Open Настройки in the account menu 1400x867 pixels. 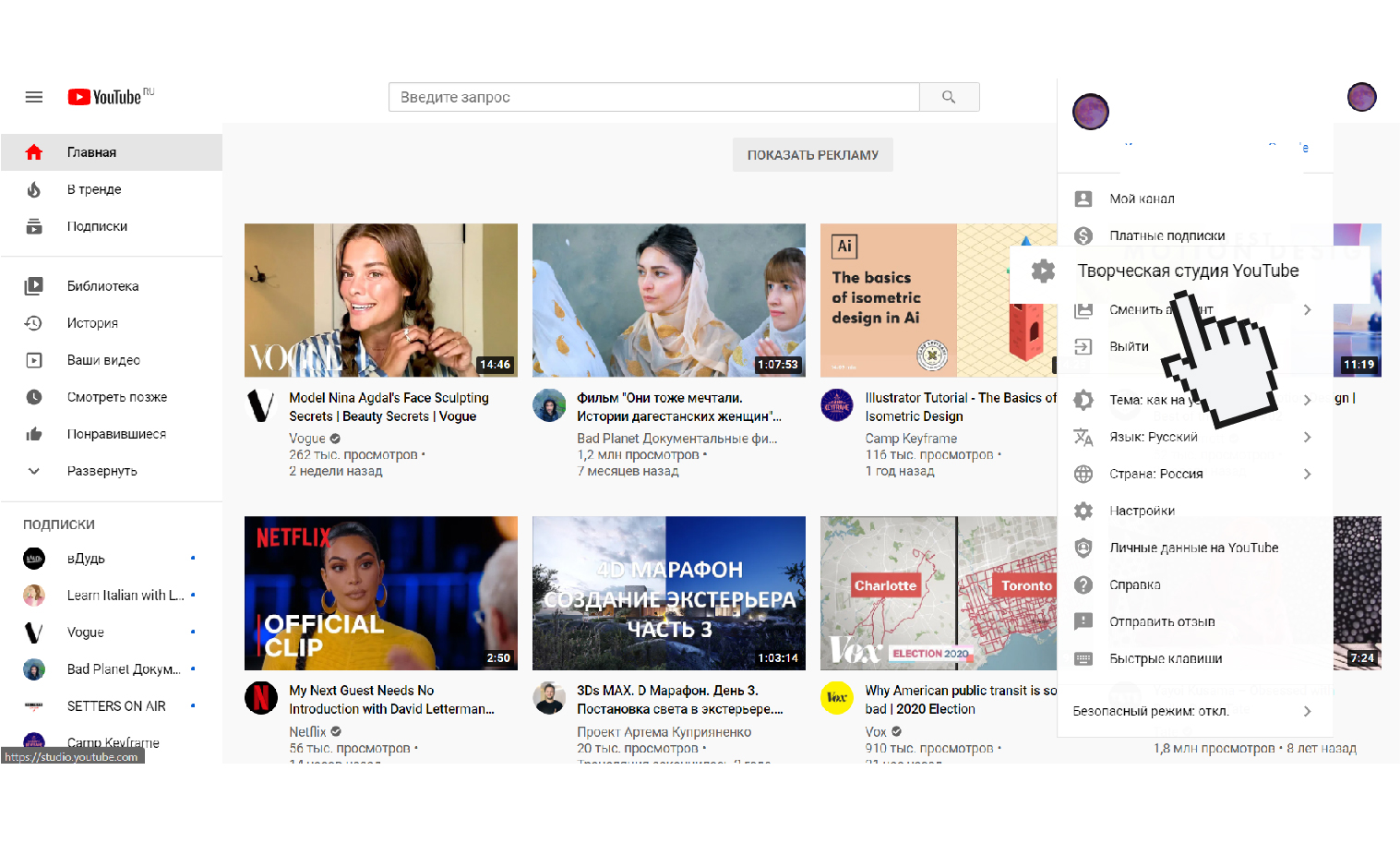tap(1142, 511)
